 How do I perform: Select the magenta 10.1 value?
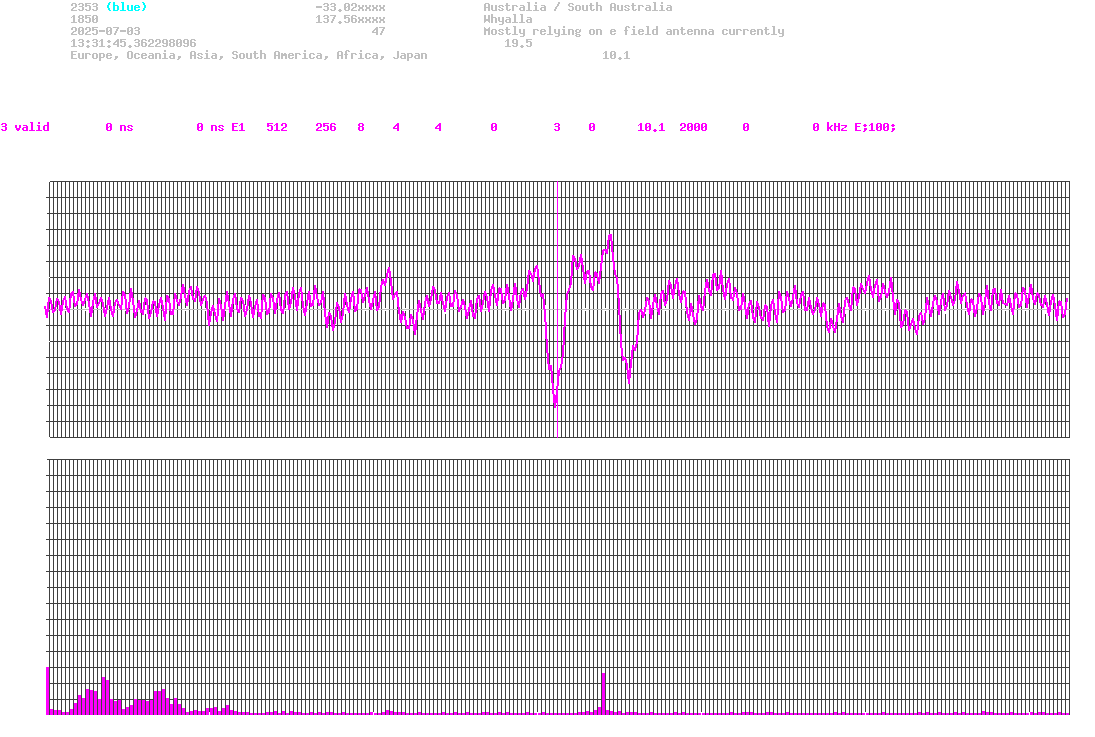point(651,127)
